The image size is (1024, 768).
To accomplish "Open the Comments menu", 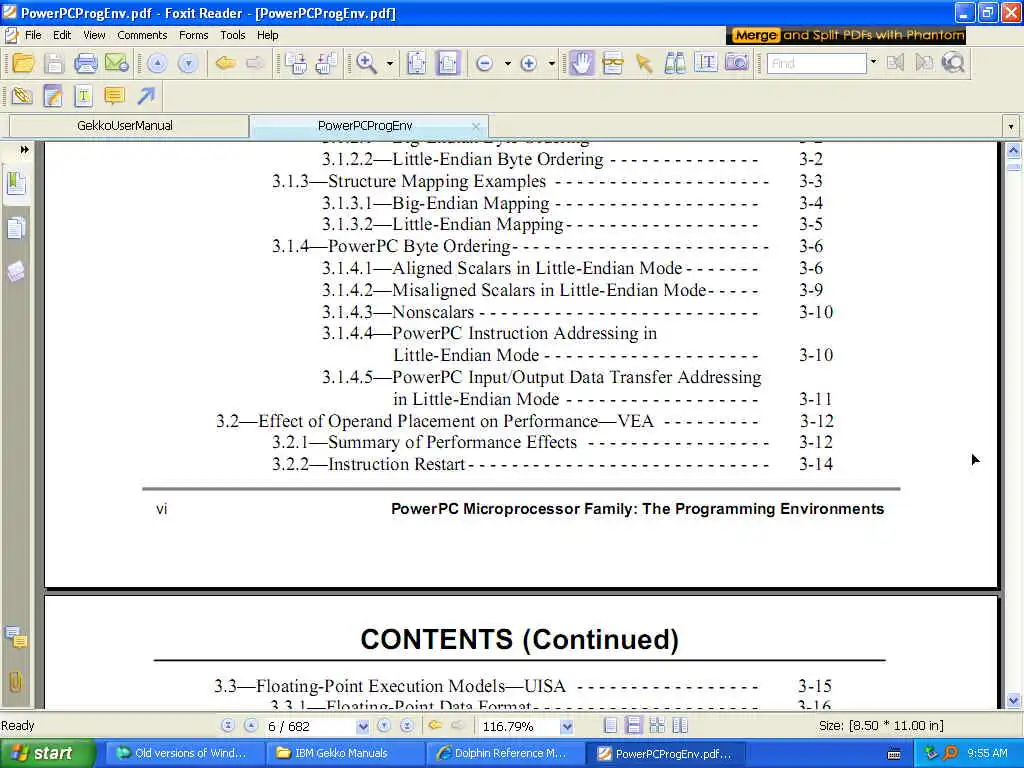I will point(142,35).
